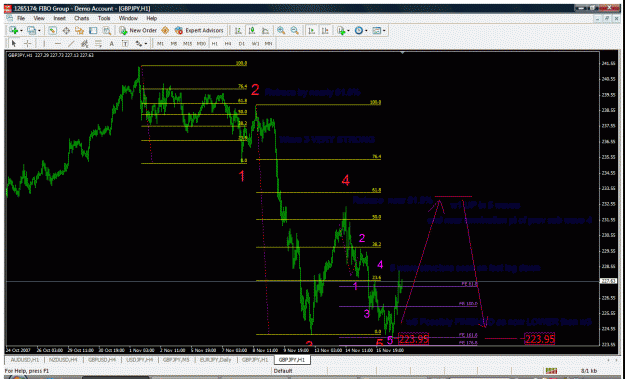Select the Equidistant Channel tool
The width and height of the screenshot is (625, 379).
tap(85, 43)
